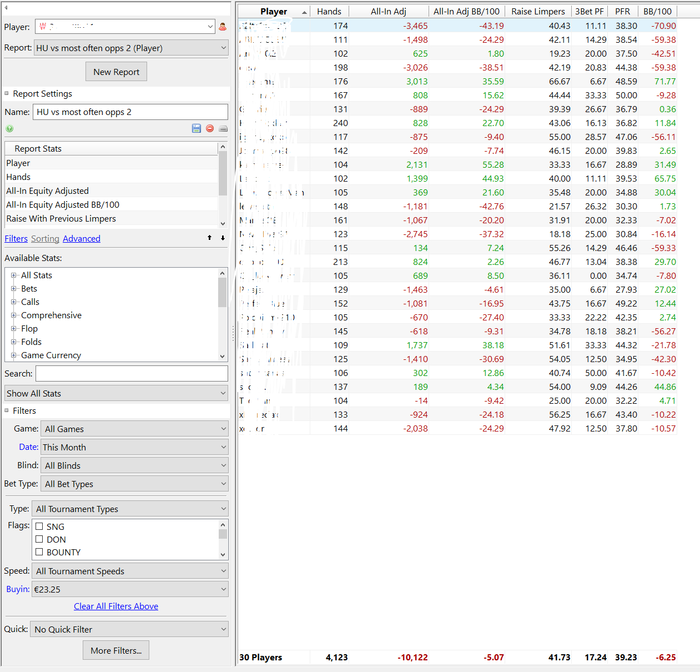Open the Buyin dropdown showing €23.25

130,589
